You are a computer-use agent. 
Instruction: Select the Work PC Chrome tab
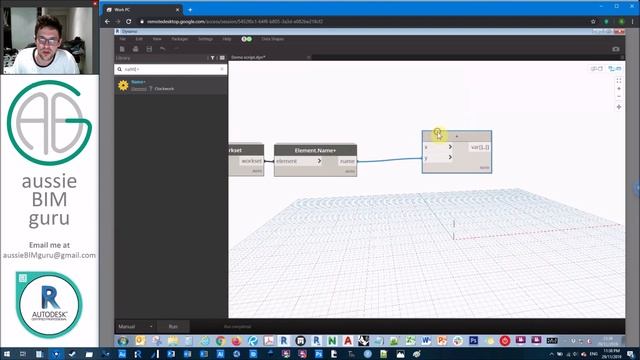(x=141, y=9)
